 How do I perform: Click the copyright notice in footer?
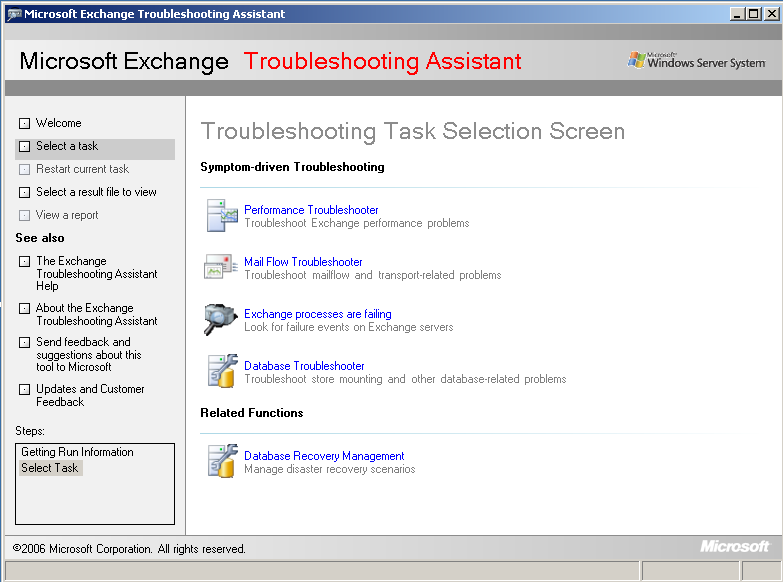pyautogui.click(x=129, y=549)
